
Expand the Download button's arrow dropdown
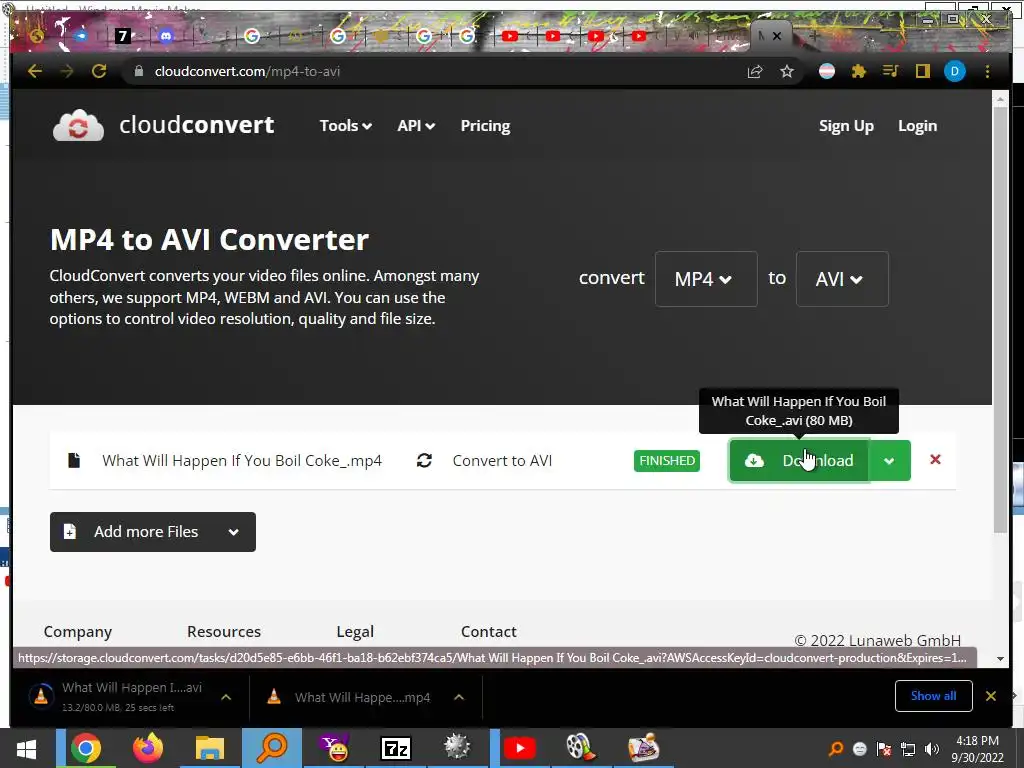pyautogui.click(x=889, y=460)
